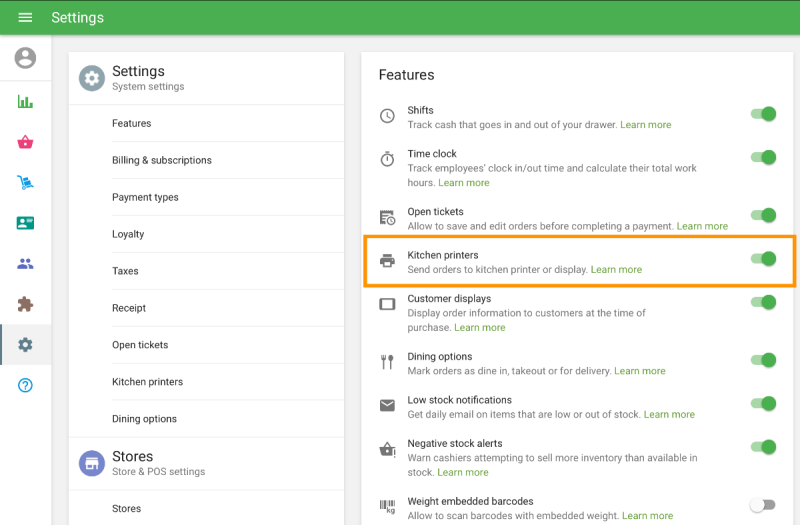Open the Customers people icon
The width and height of the screenshot is (800, 525).
tap(25, 264)
